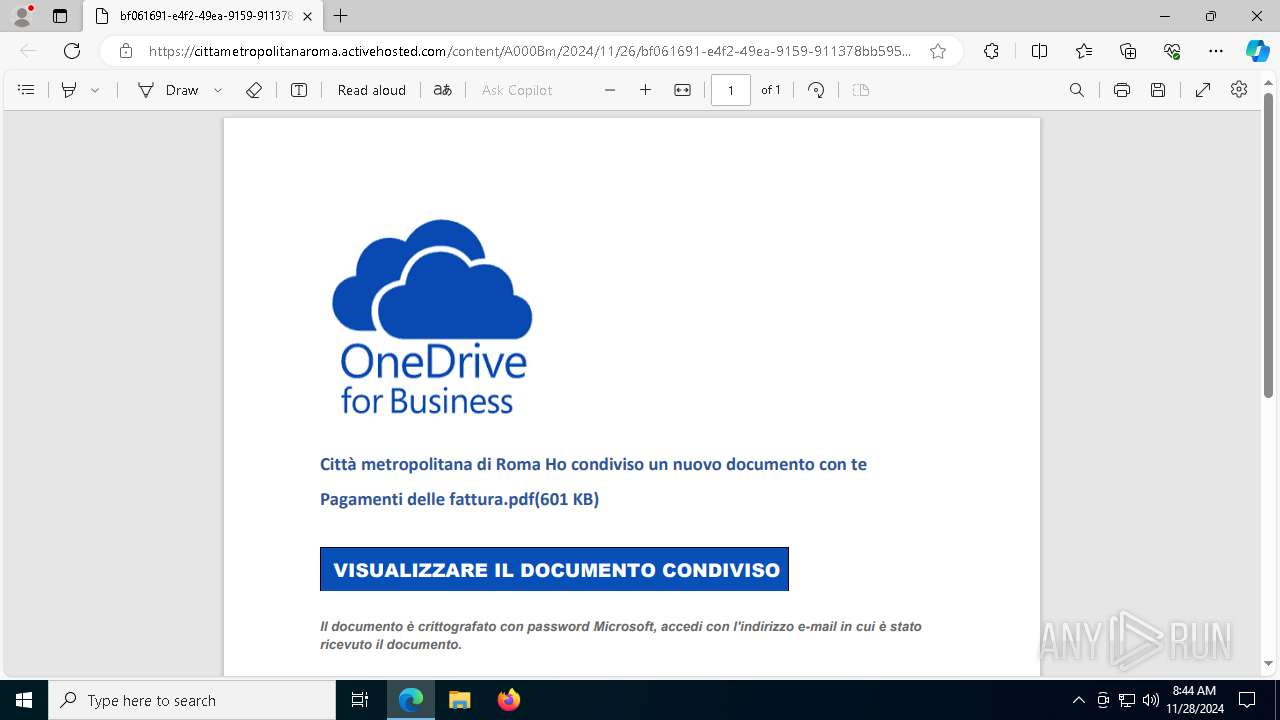
Task: Select the Highlight tool
Action: pyautogui.click(x=69, y=90)
